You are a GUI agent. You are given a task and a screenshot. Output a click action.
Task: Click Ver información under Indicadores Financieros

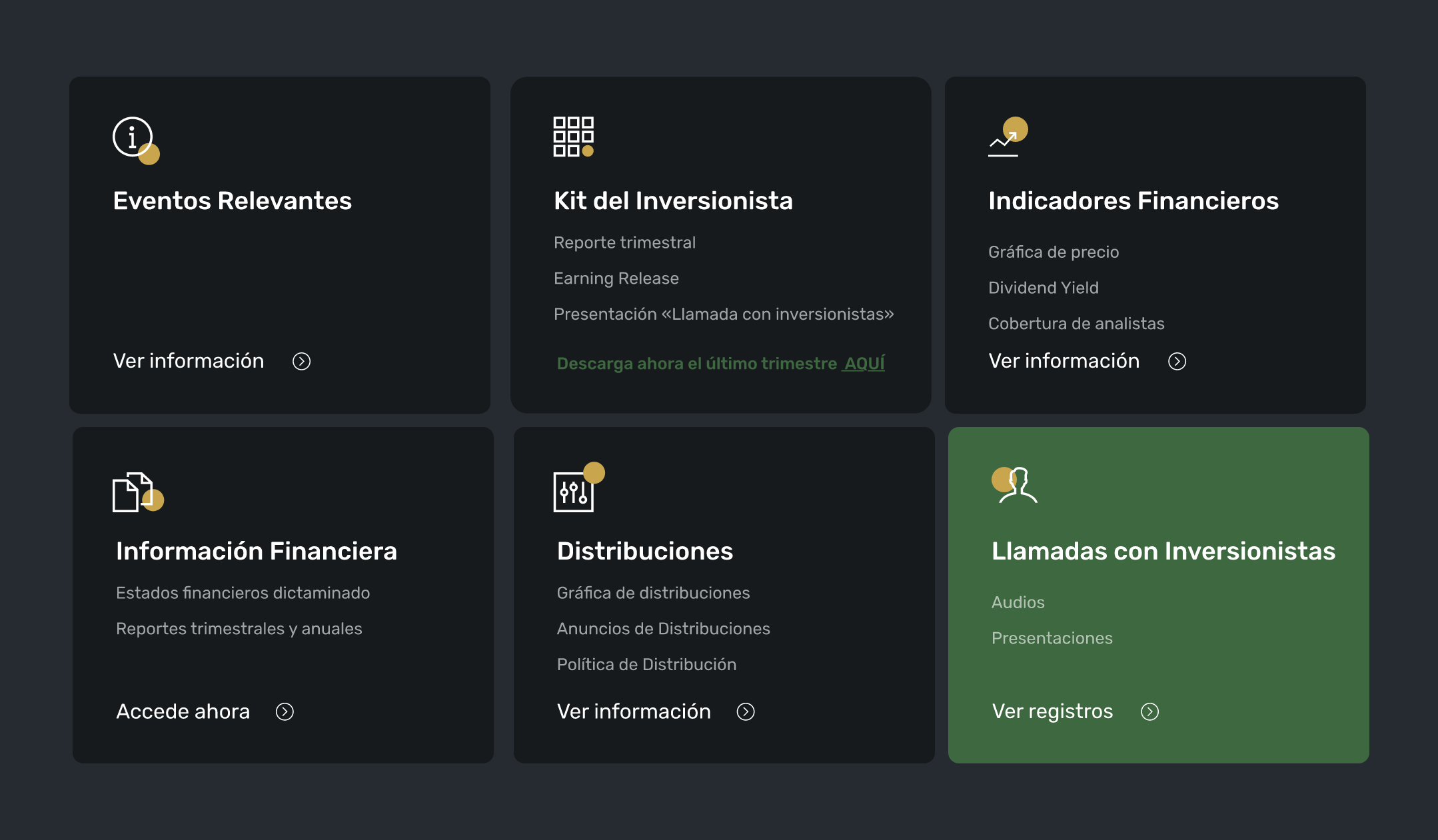[x=1064, y=361]
